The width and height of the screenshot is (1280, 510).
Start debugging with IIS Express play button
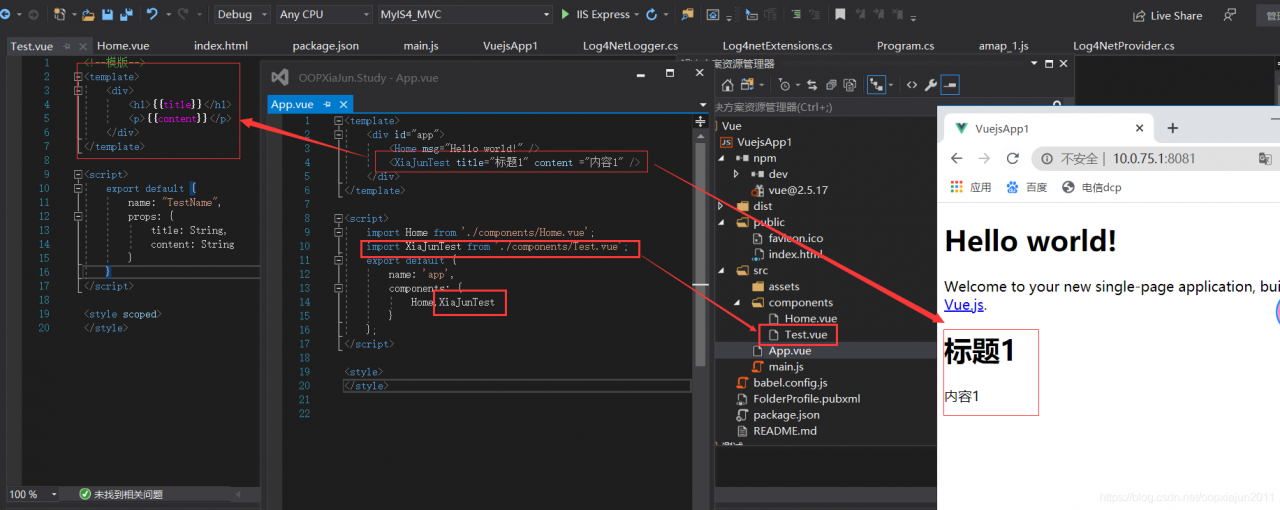tap(566, 15)
